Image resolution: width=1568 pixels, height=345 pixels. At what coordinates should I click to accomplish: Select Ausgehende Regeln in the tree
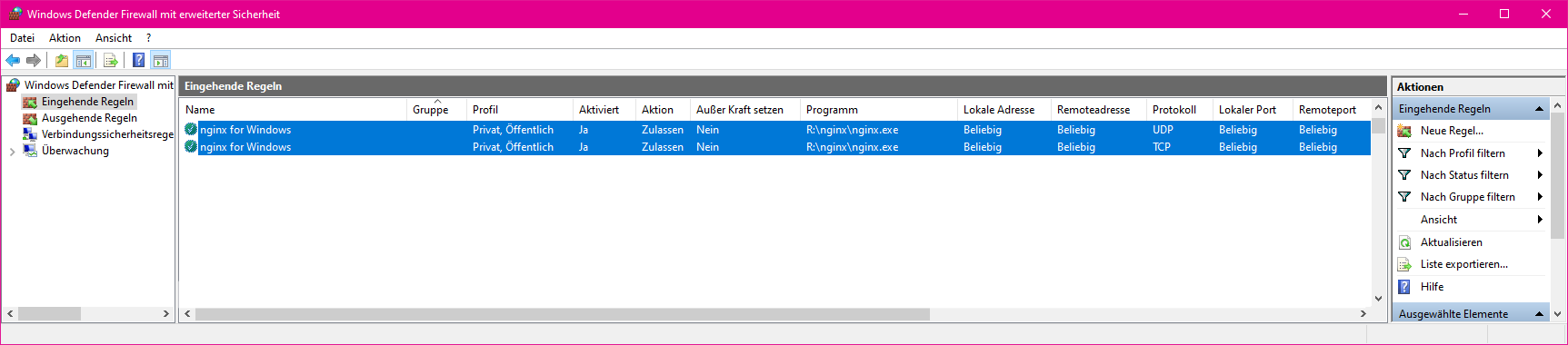click(89, 118)
